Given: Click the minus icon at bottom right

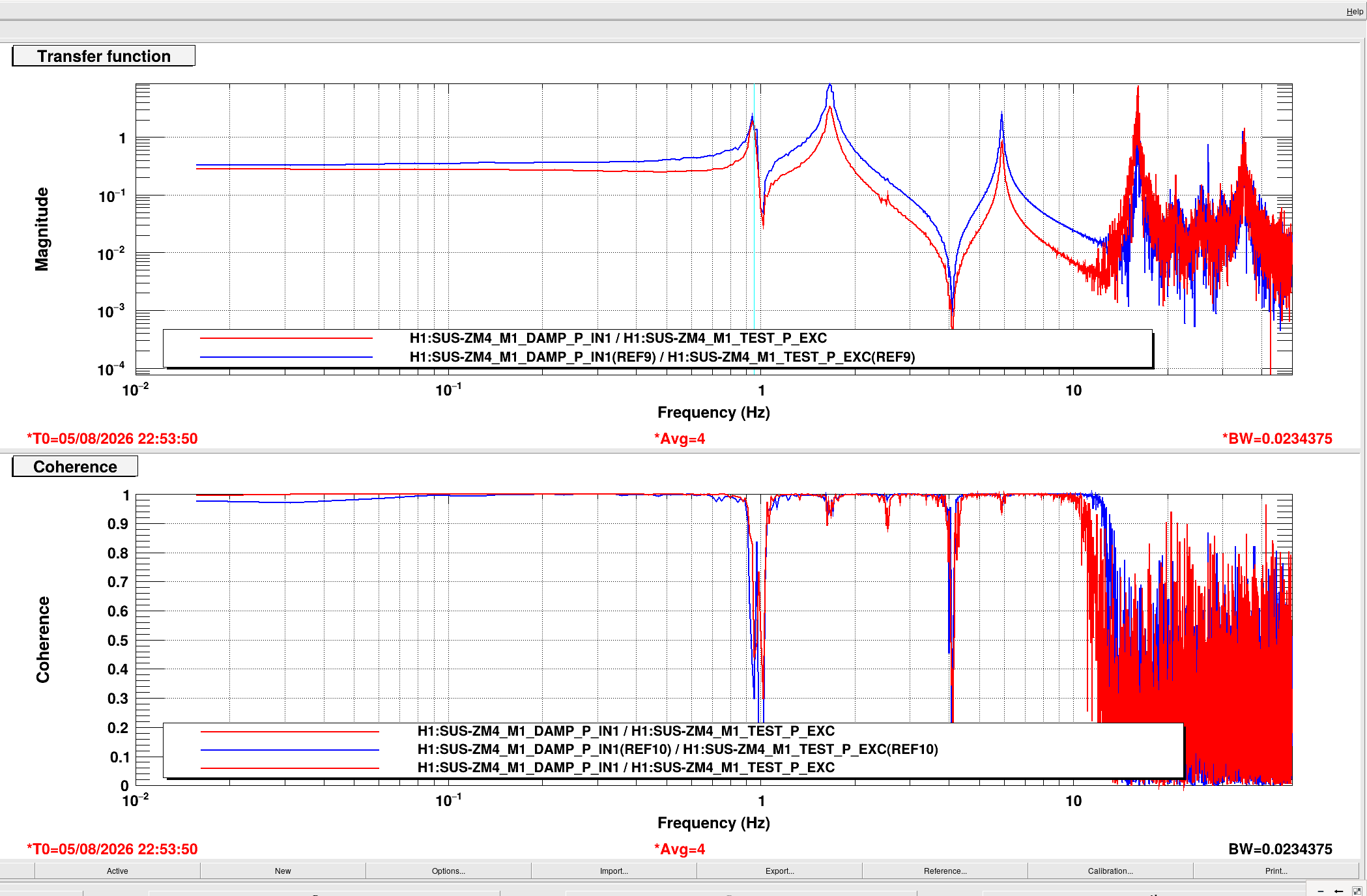Looking at the screenshot, I should 1321,891.
